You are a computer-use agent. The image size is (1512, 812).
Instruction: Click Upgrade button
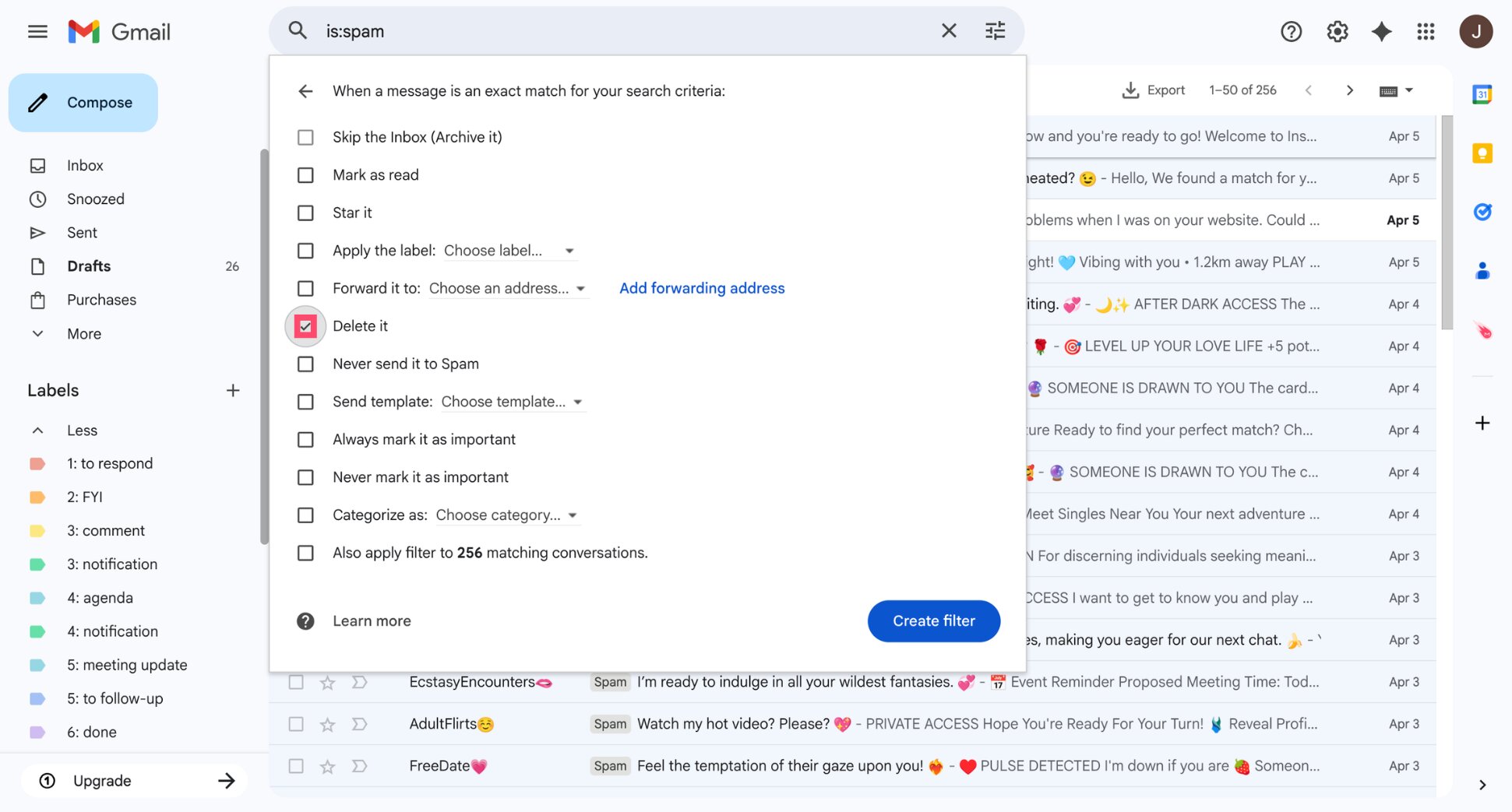pos(134,781)
